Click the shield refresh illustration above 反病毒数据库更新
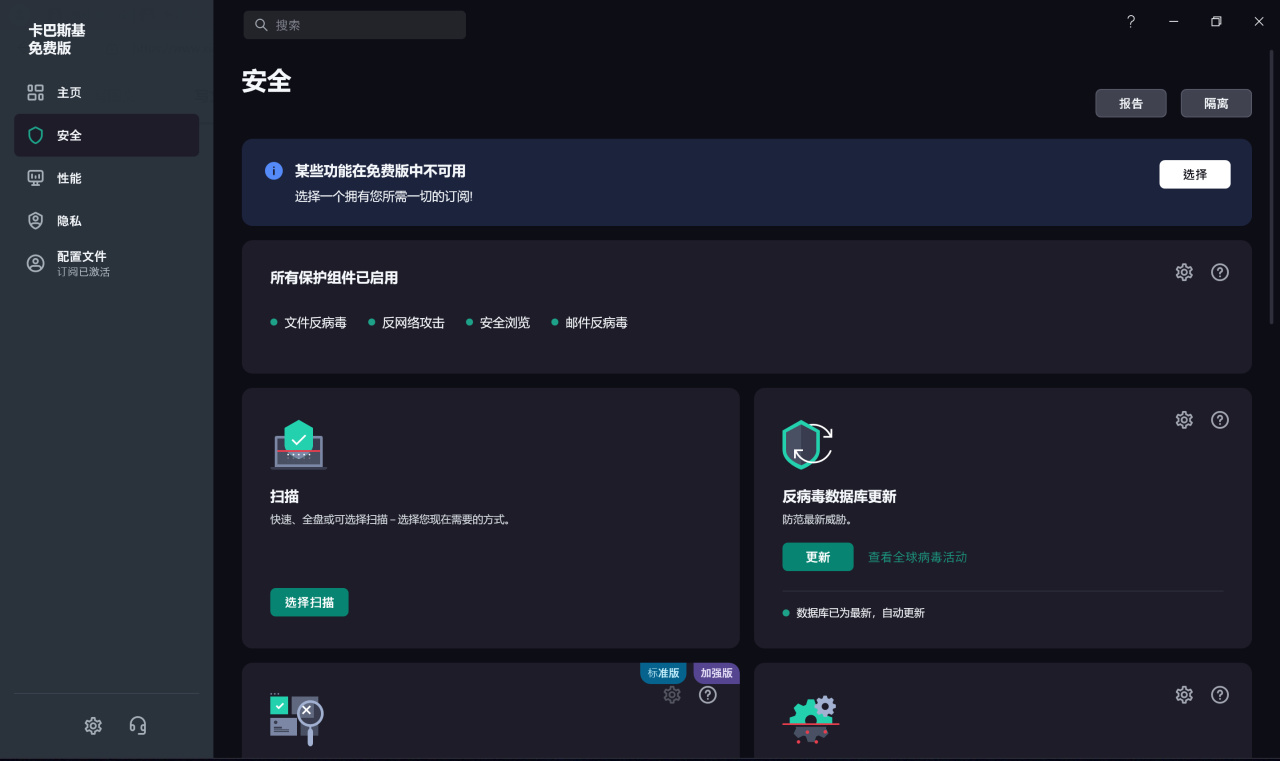Screen dimensions: 1280x761 (x=808, y=445)
